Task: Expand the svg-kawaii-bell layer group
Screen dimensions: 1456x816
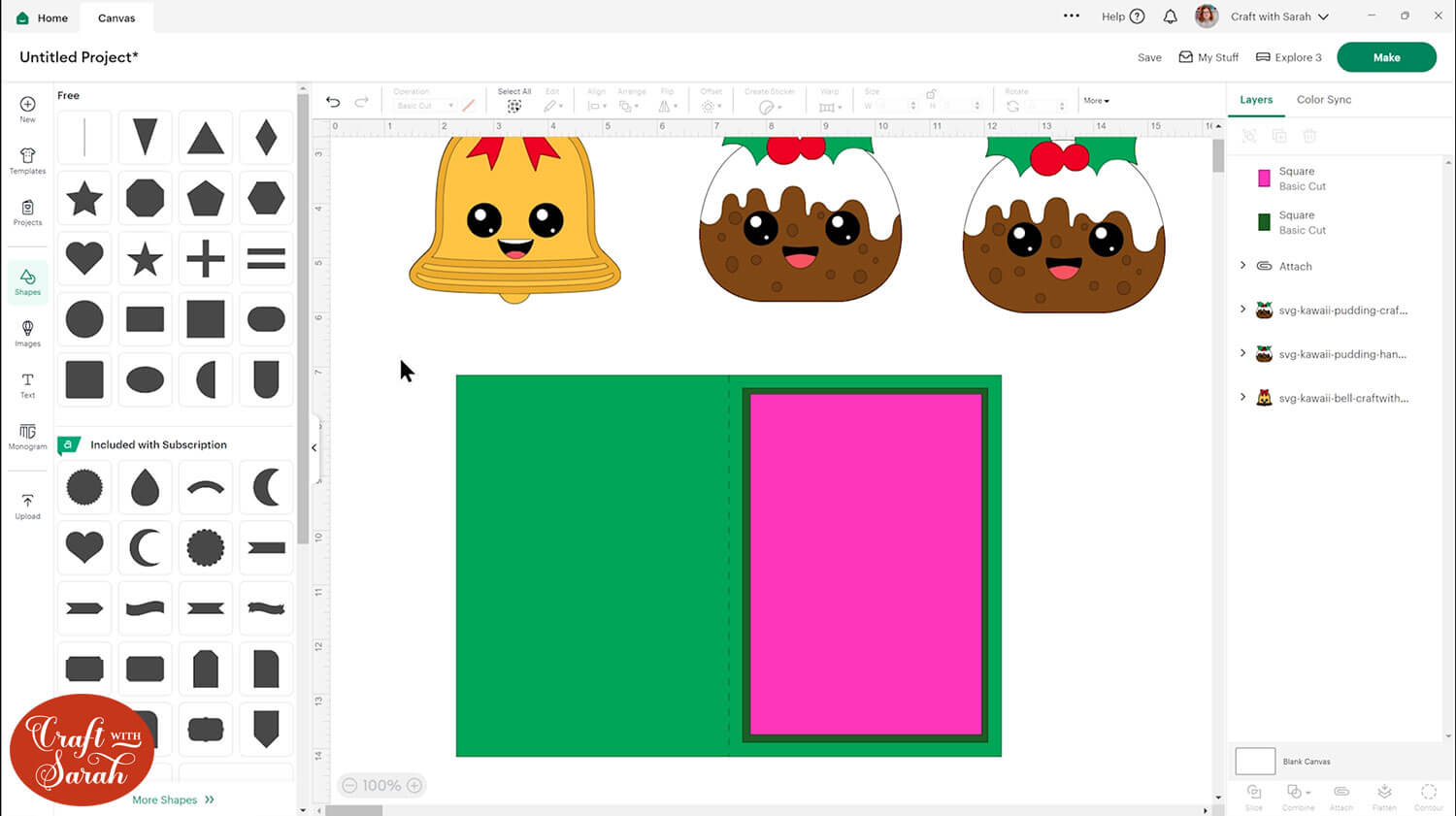Action: [x=1242, y=398]
